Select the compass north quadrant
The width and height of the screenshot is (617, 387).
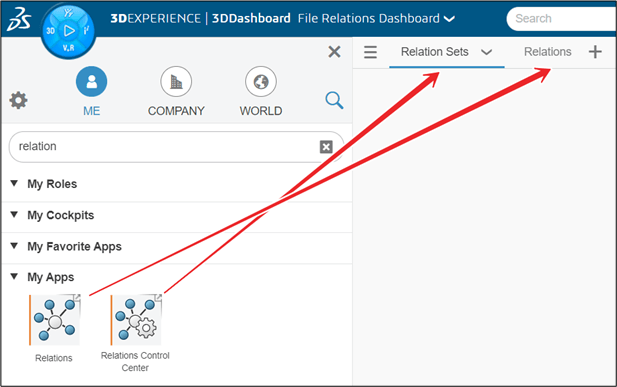click(x=68, y=13)
